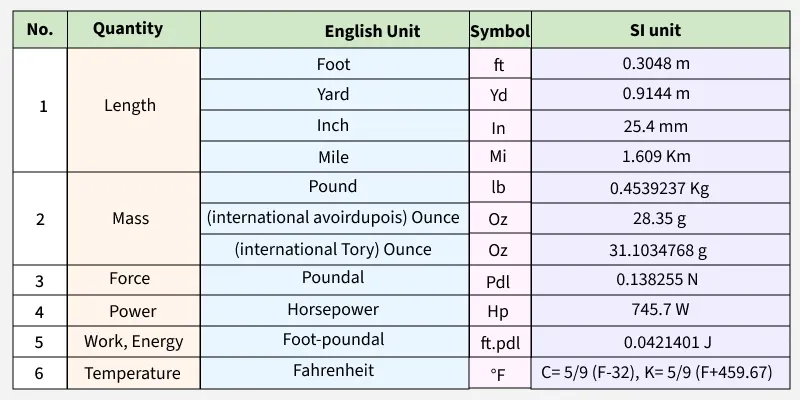
Task: Click the "25.4 mm" value cell
Action: tap(656, 127)
